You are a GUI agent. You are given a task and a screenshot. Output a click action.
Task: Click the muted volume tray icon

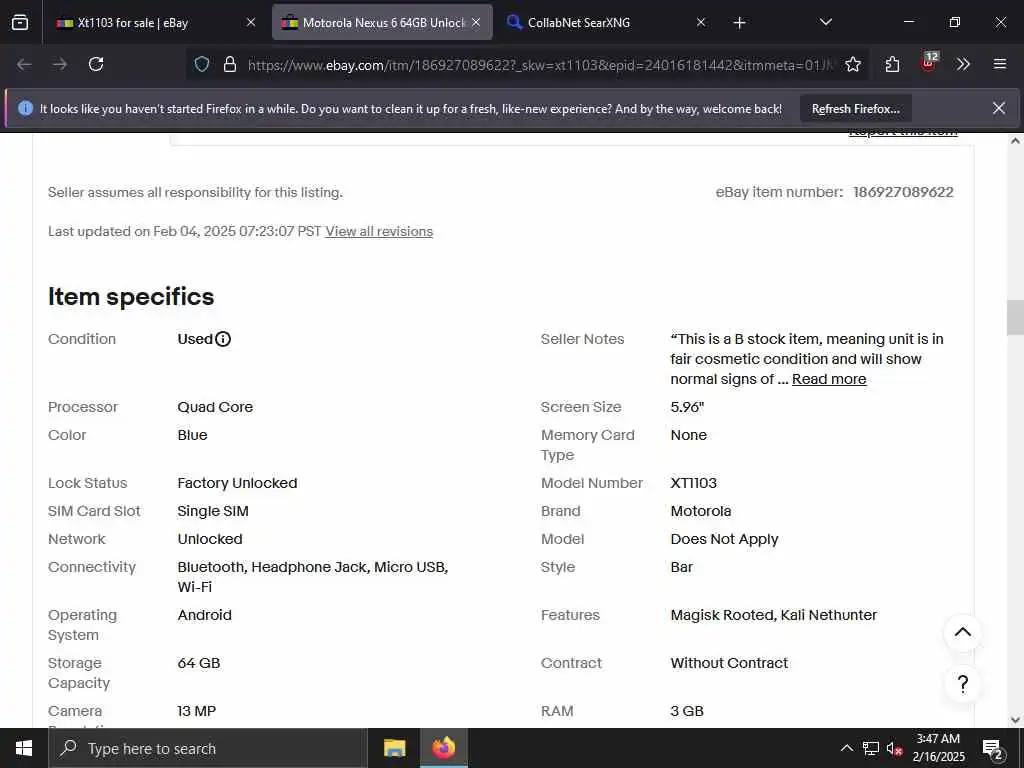click(x=894, y=748)
